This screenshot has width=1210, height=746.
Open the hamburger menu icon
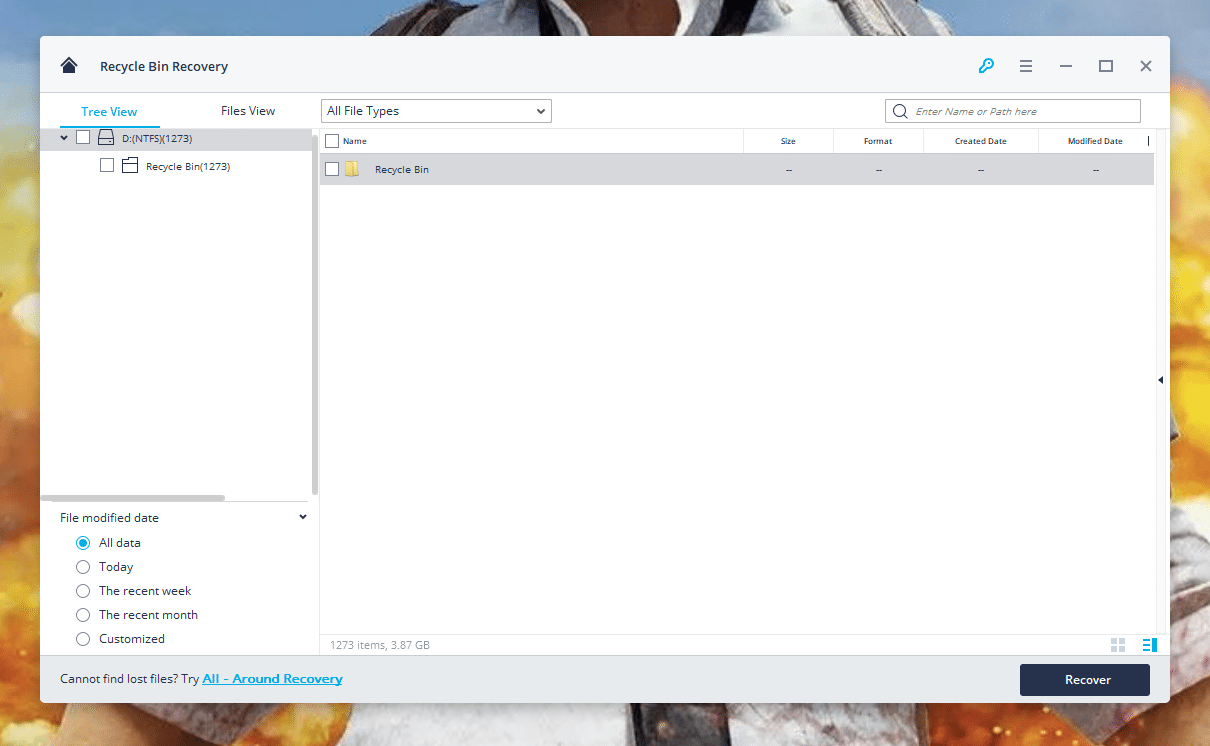[1026, 66]
